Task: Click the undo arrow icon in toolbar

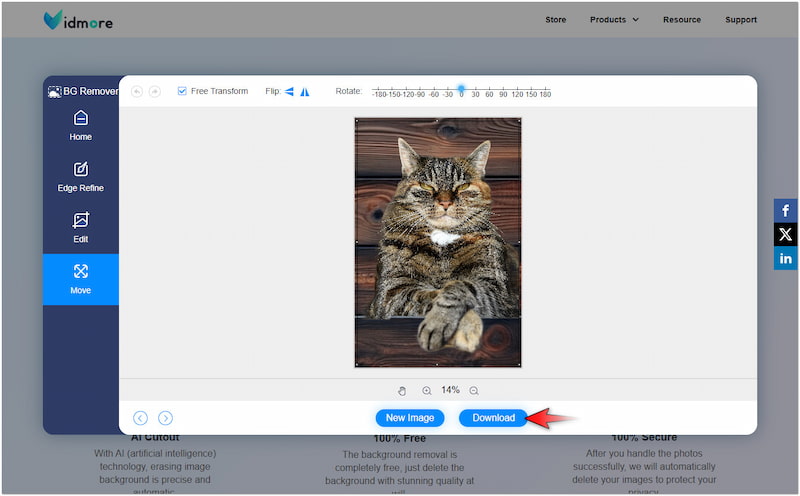Action: [x=137, y=91]
